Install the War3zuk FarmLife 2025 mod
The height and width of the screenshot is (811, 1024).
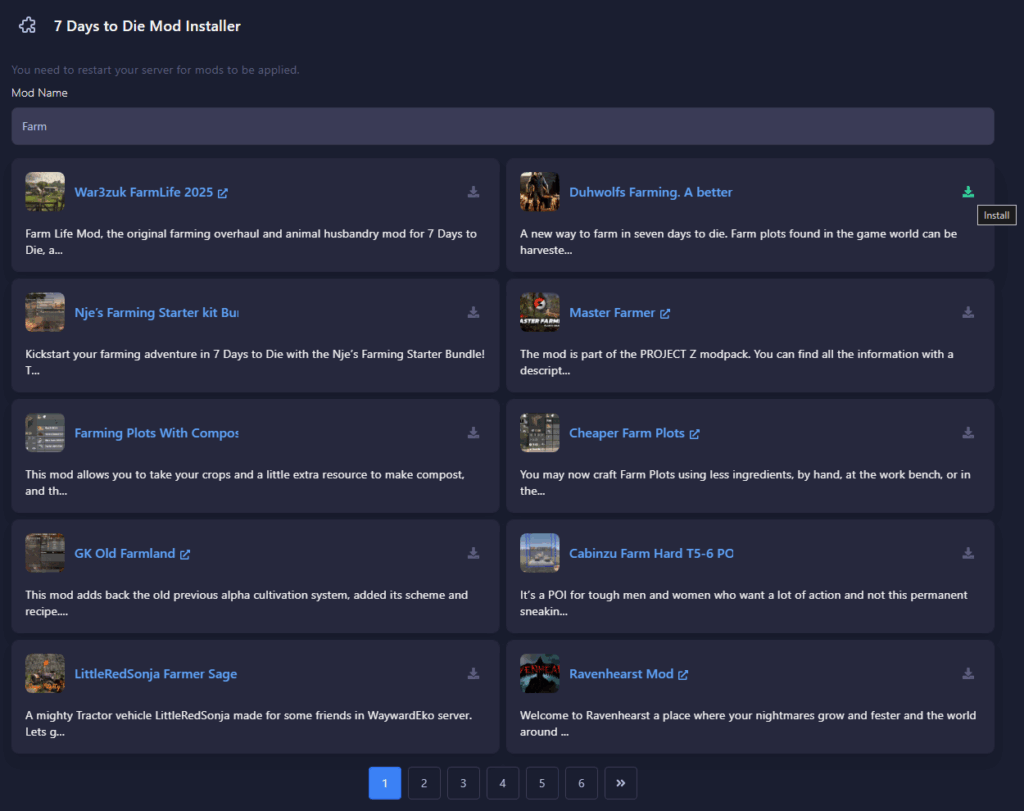click(473, 192)
